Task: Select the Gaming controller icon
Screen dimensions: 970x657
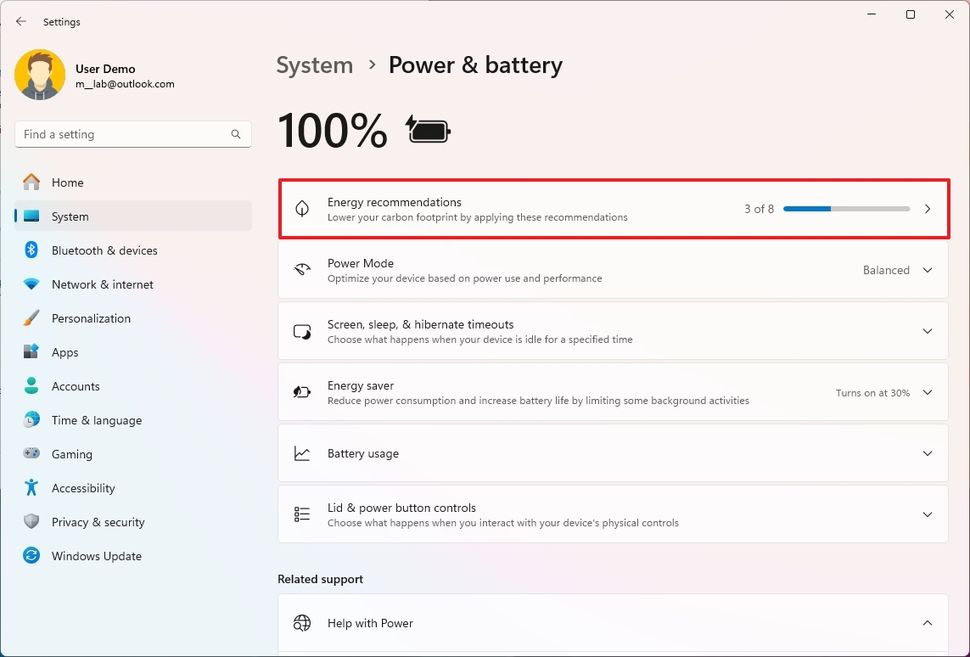Action: click(x=31, y=454)
